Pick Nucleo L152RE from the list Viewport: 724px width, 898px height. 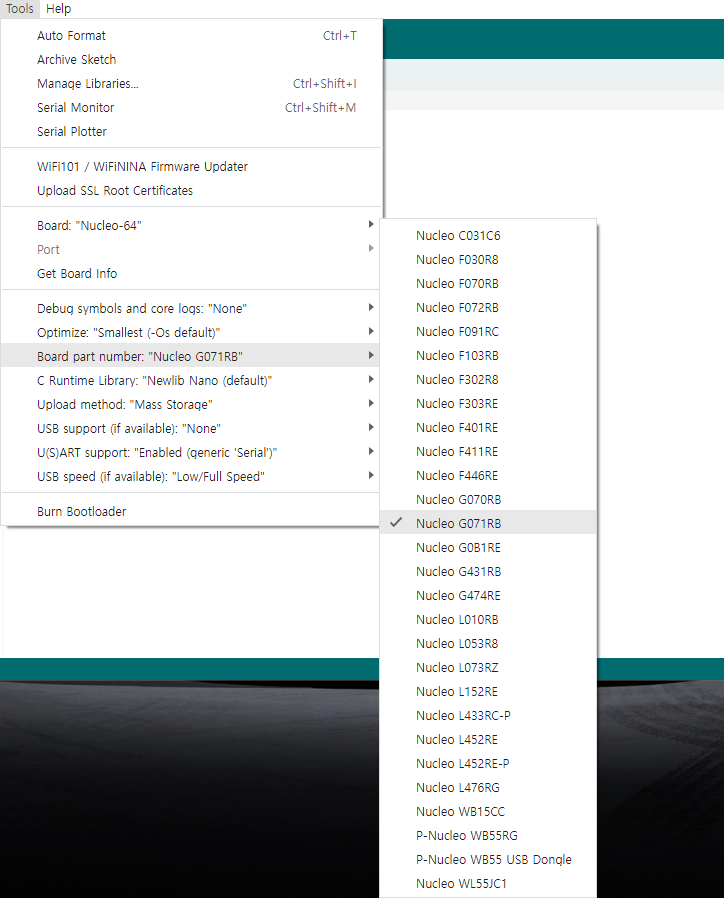(x=488, y=692)
